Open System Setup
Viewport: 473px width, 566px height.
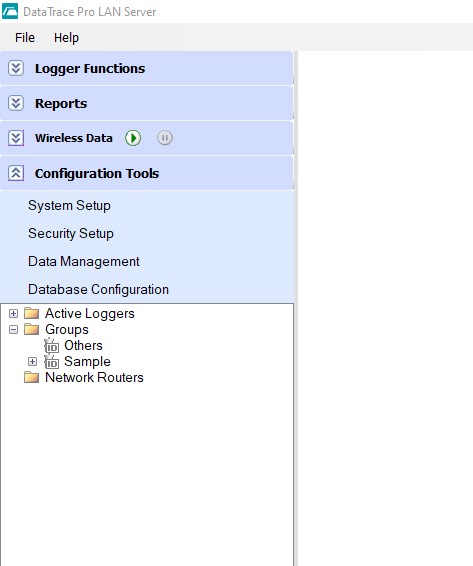pyautogui.click(x=69, y=205)
